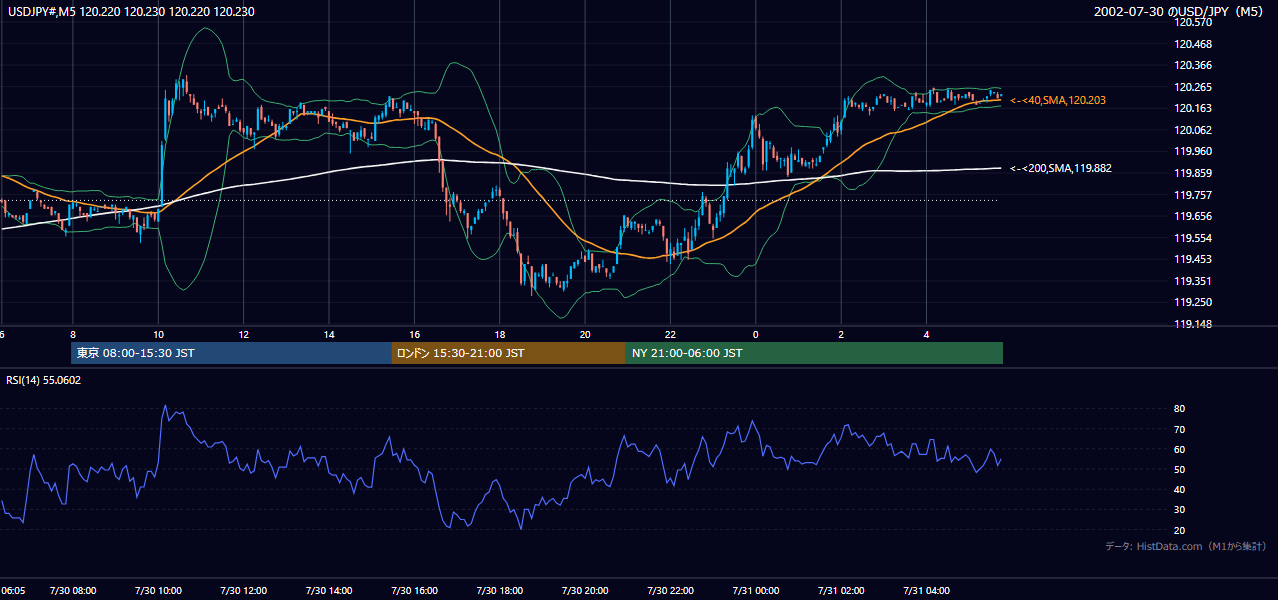Click RSI scale value 30

(1180, 510)
